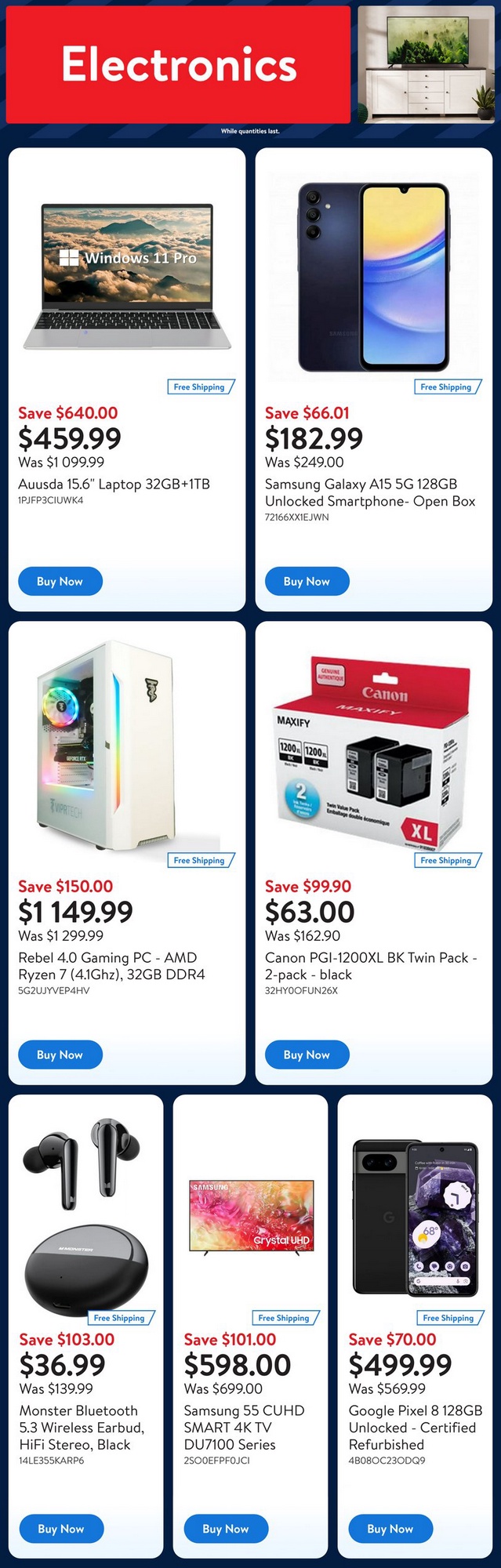Click Buy Now for Google Pixel 8

click(390, 1528)
